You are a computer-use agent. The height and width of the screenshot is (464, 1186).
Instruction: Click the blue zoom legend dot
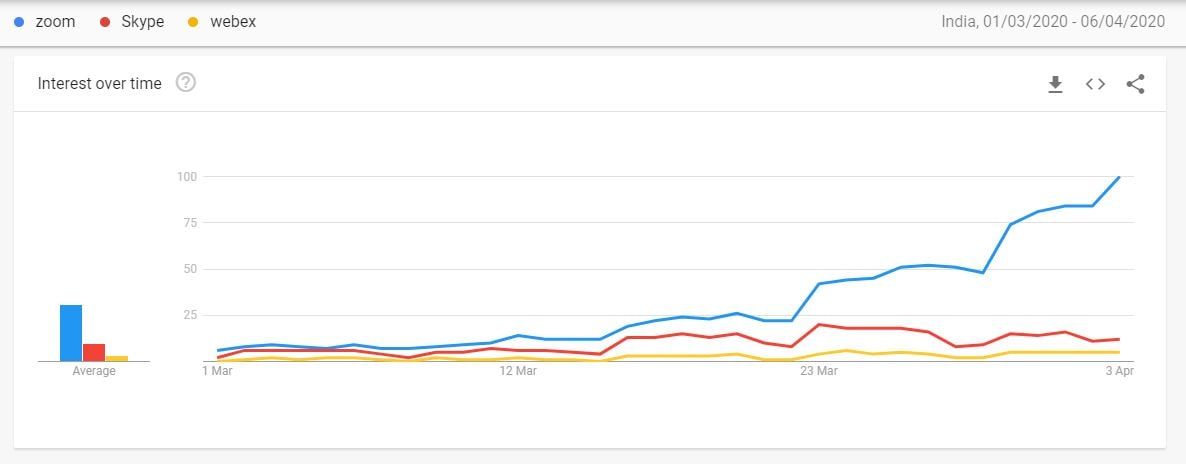tap(19, 22)
